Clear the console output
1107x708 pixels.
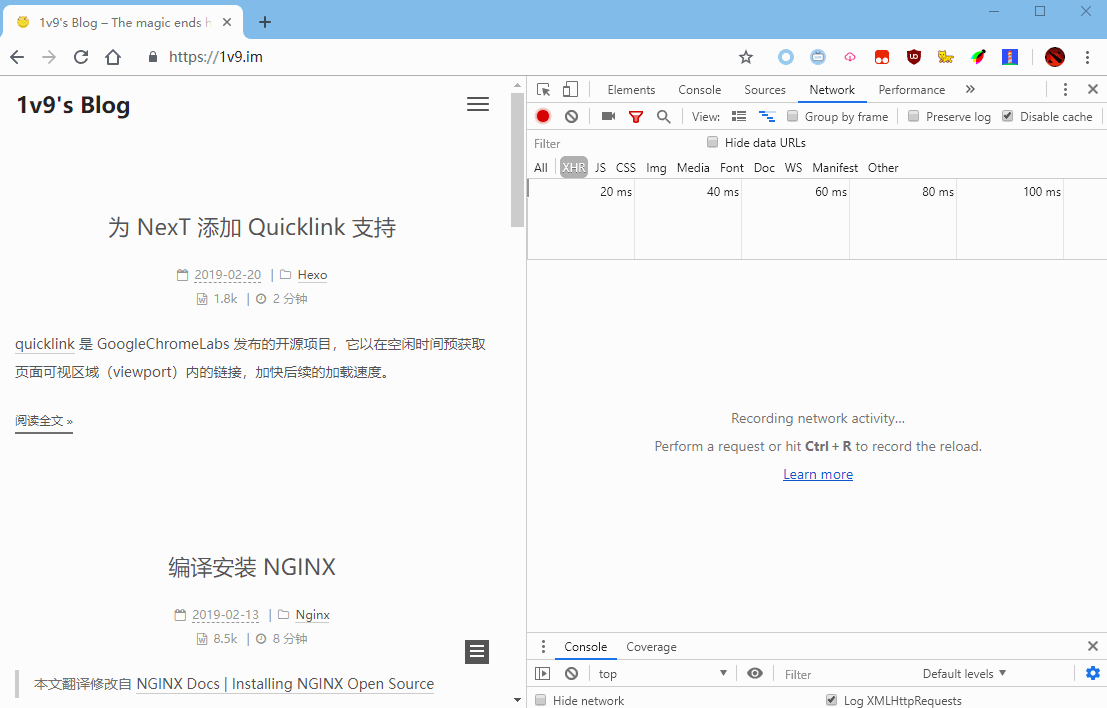[571, 673]
